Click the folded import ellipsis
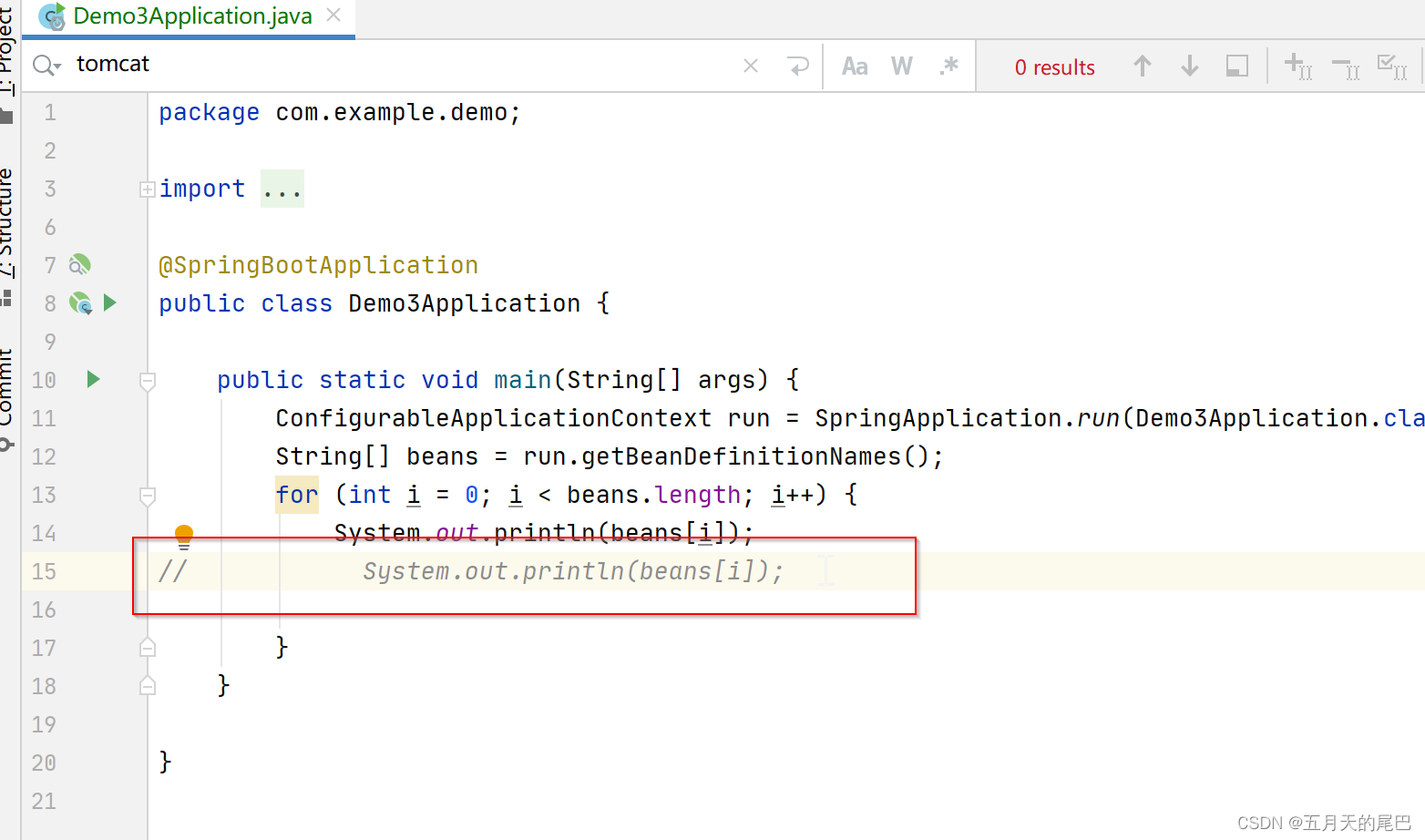 coord(282,190)
